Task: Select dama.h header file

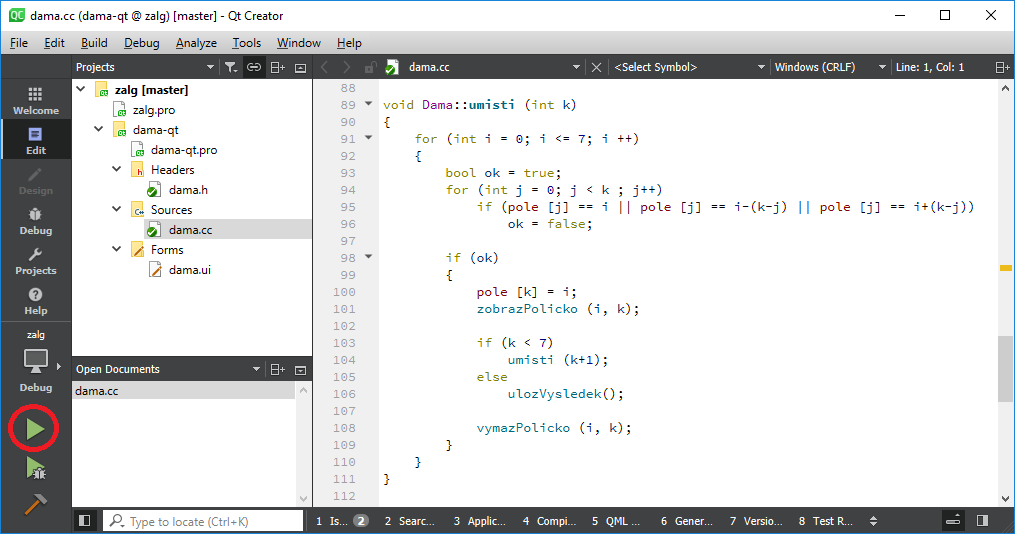Action: coord(188,190)
